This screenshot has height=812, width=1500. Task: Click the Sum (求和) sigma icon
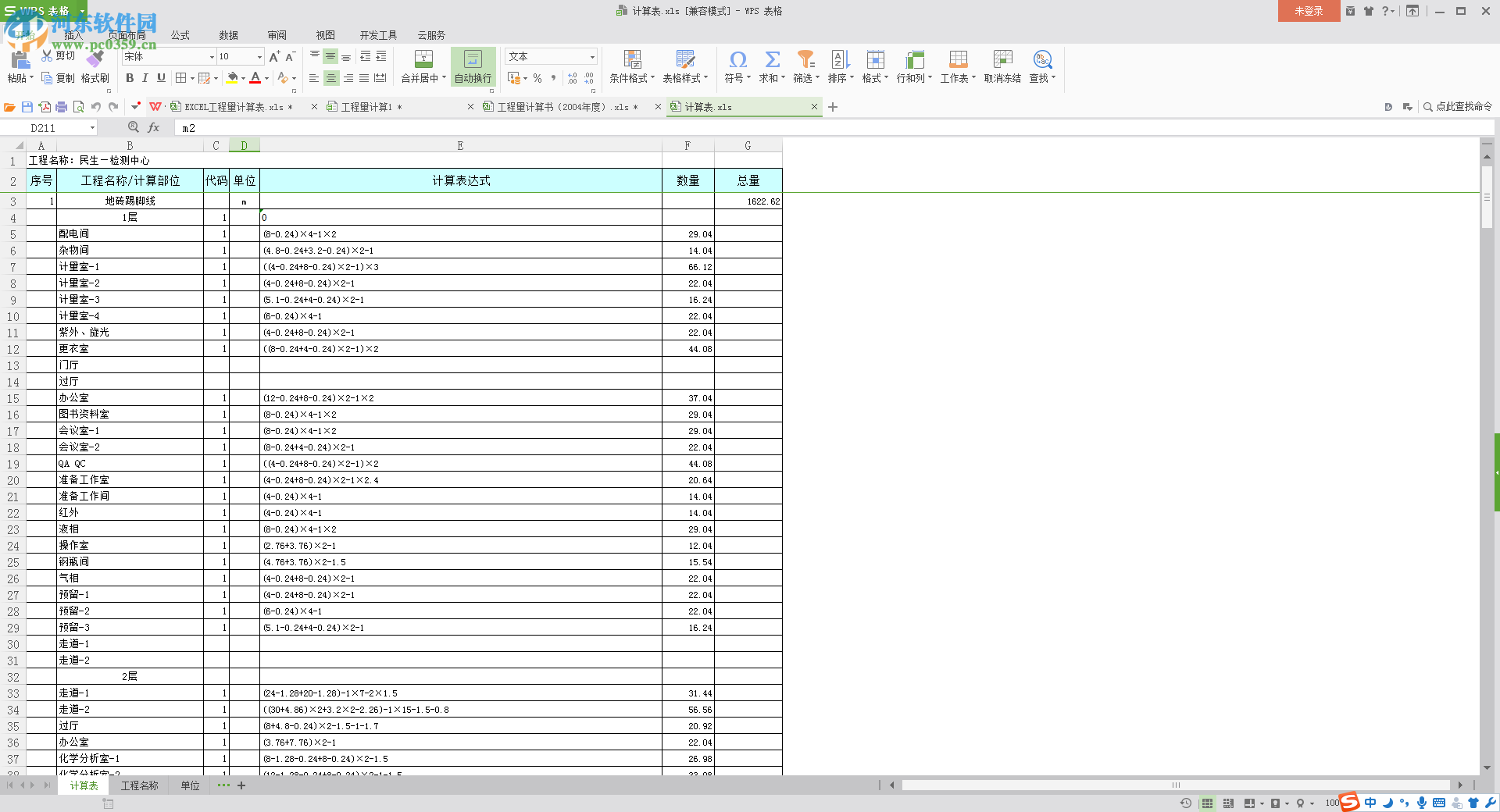pyautogui.click(x=772, y=59)
